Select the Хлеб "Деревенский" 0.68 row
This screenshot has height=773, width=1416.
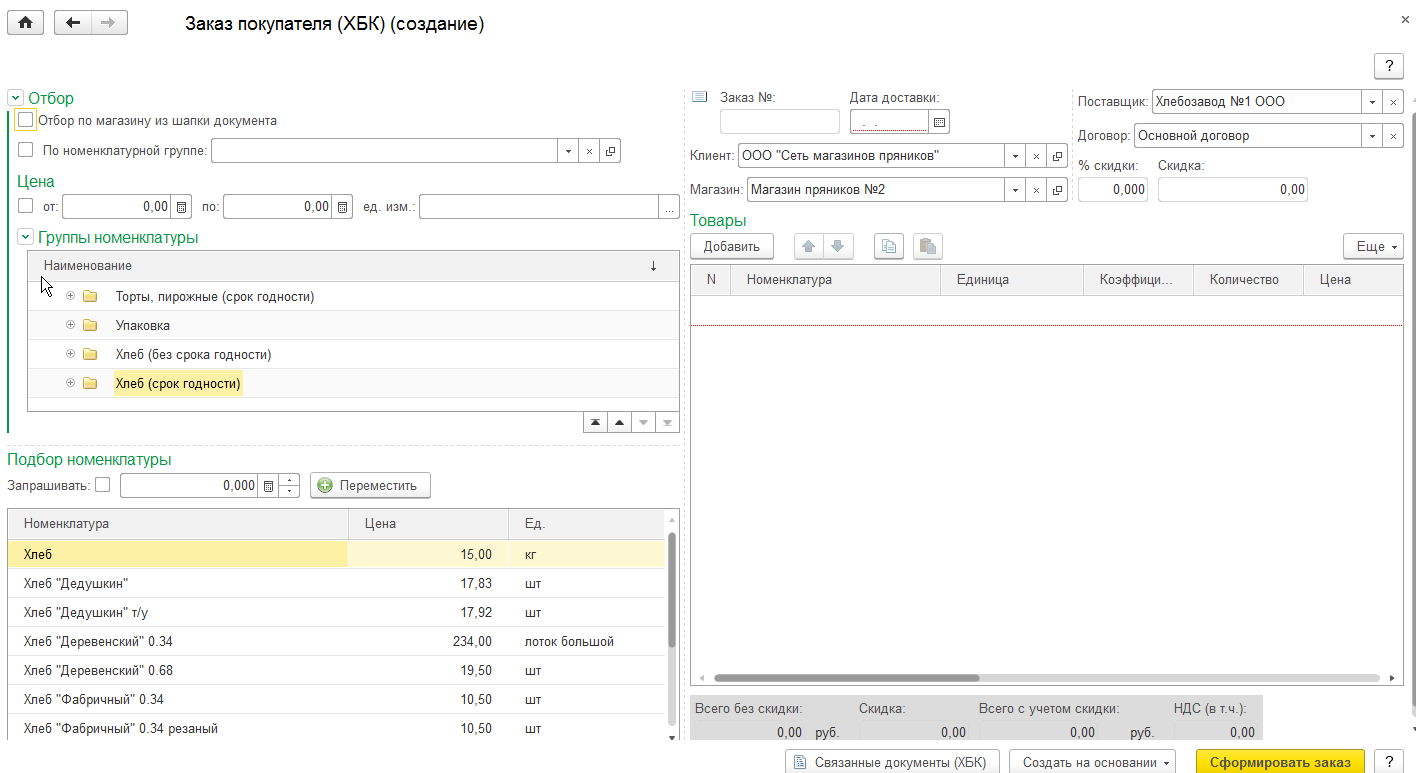click(x=336, y=670)
